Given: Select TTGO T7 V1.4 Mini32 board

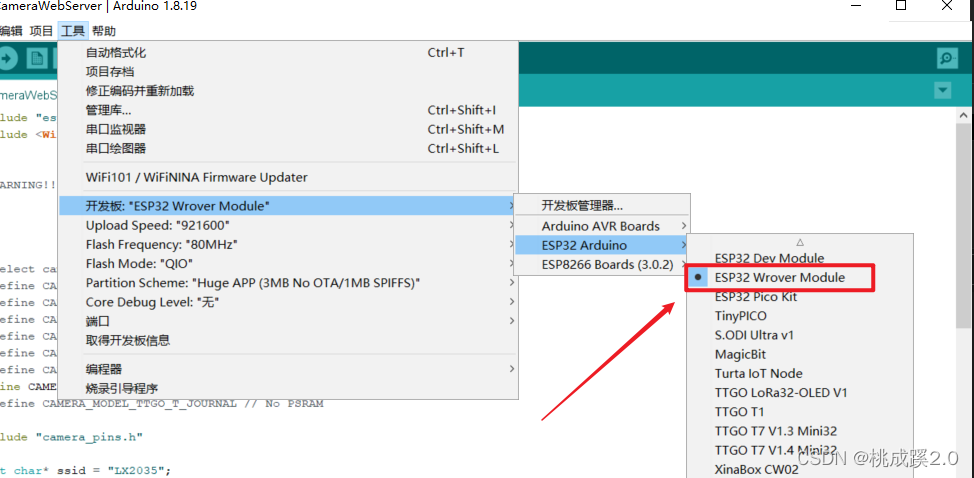Looking at the screenshot, I should coord(800,450).
